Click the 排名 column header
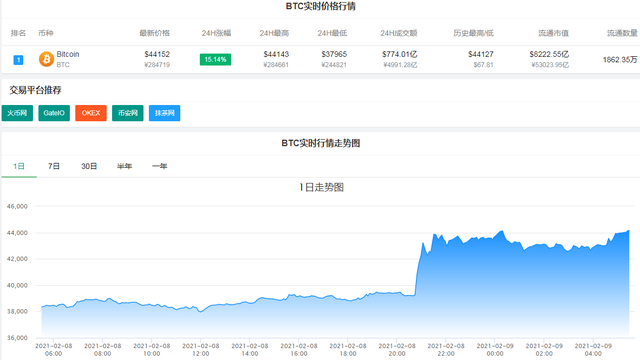 tap(18, 33)
